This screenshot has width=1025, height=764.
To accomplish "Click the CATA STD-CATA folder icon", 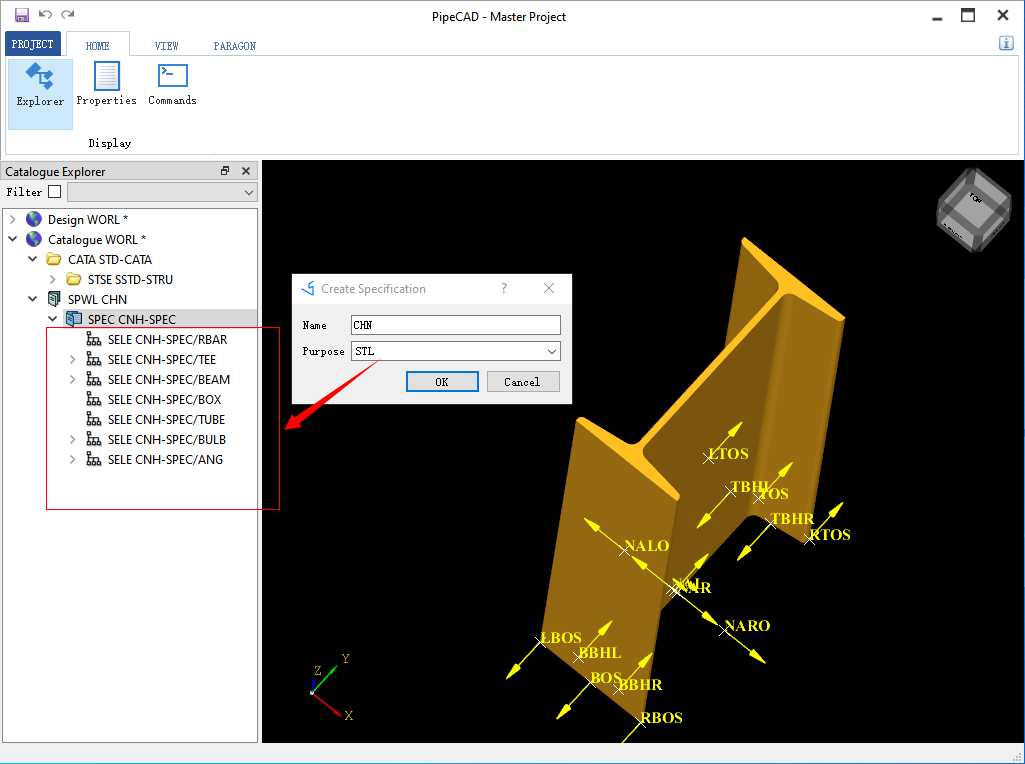I will pyautogui.click(x=54, y=259).
